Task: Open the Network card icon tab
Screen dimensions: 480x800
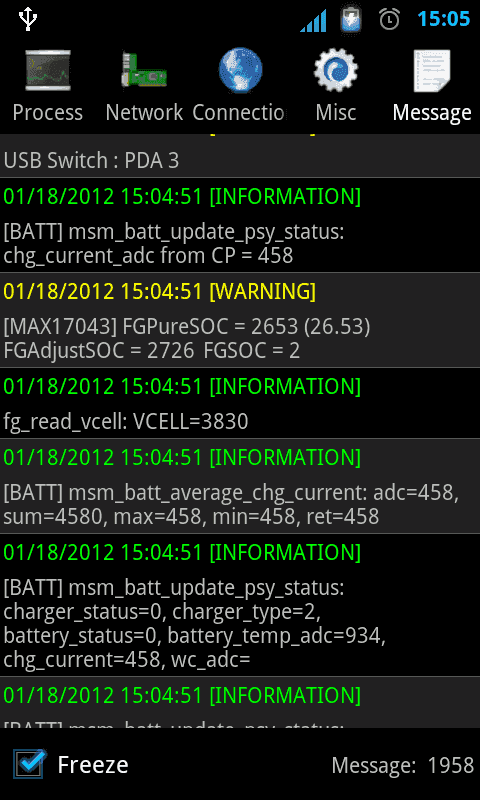Action: click(144, 70)
